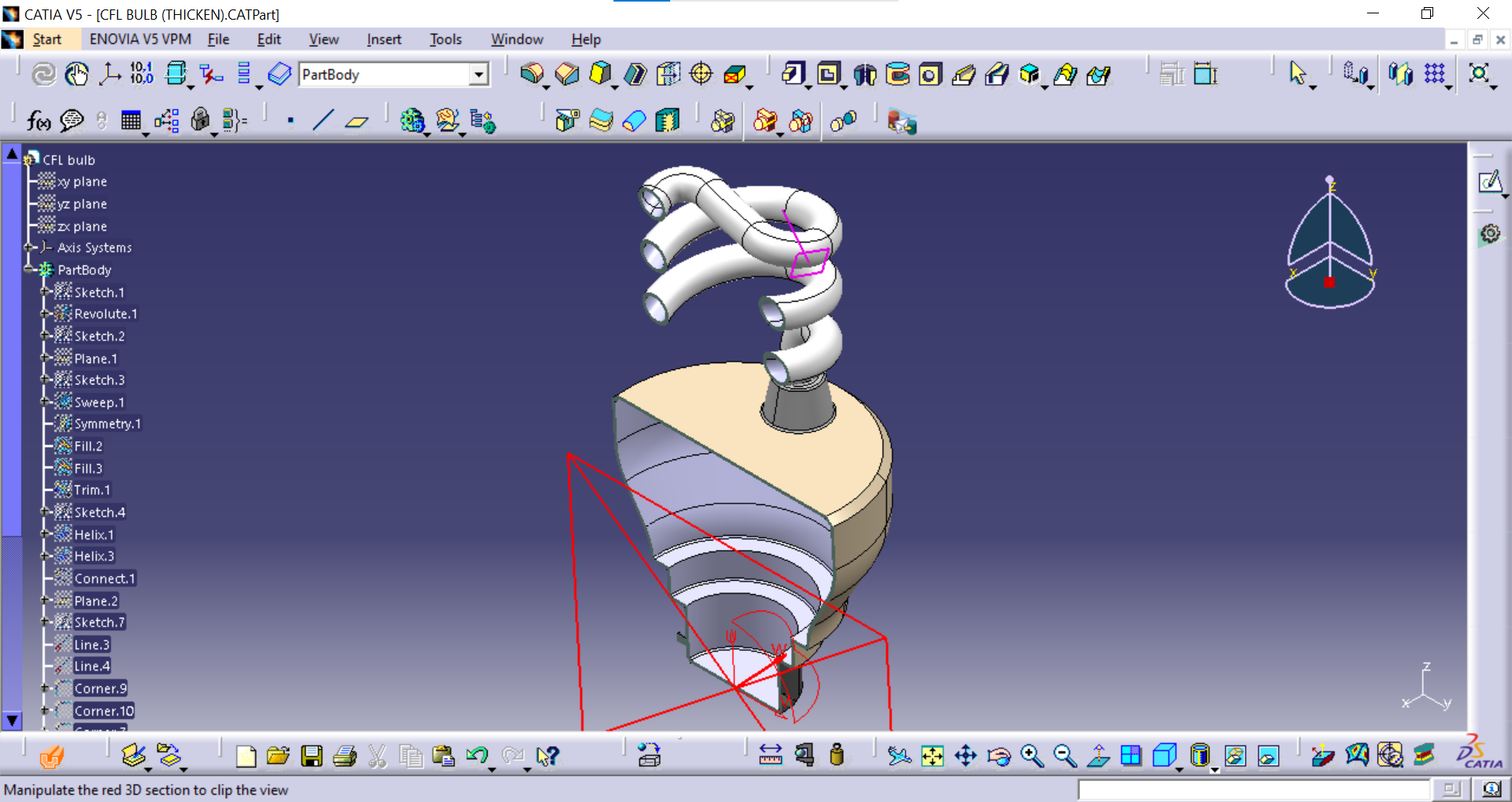Expand the Revolute.1 tree node
Screen dimensions: 1512x802
point(45,314)
